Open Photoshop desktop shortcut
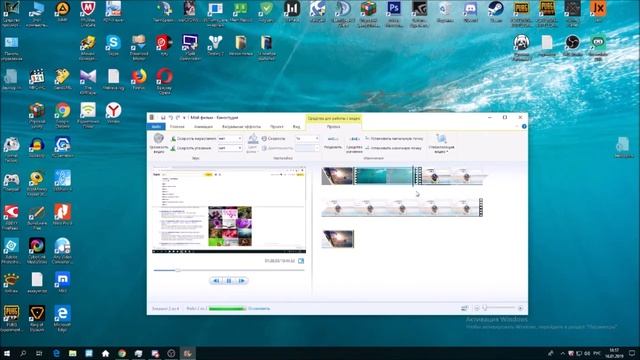 394,13
